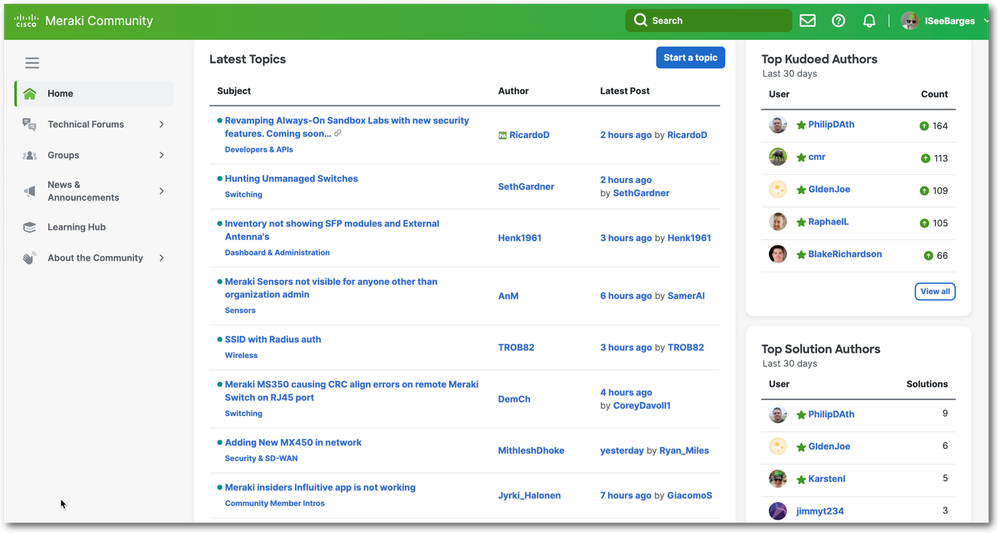999x533 pixels.
Task: Click KarstenI's avatar in Top Solution Authors
Action: click(777, 478)
